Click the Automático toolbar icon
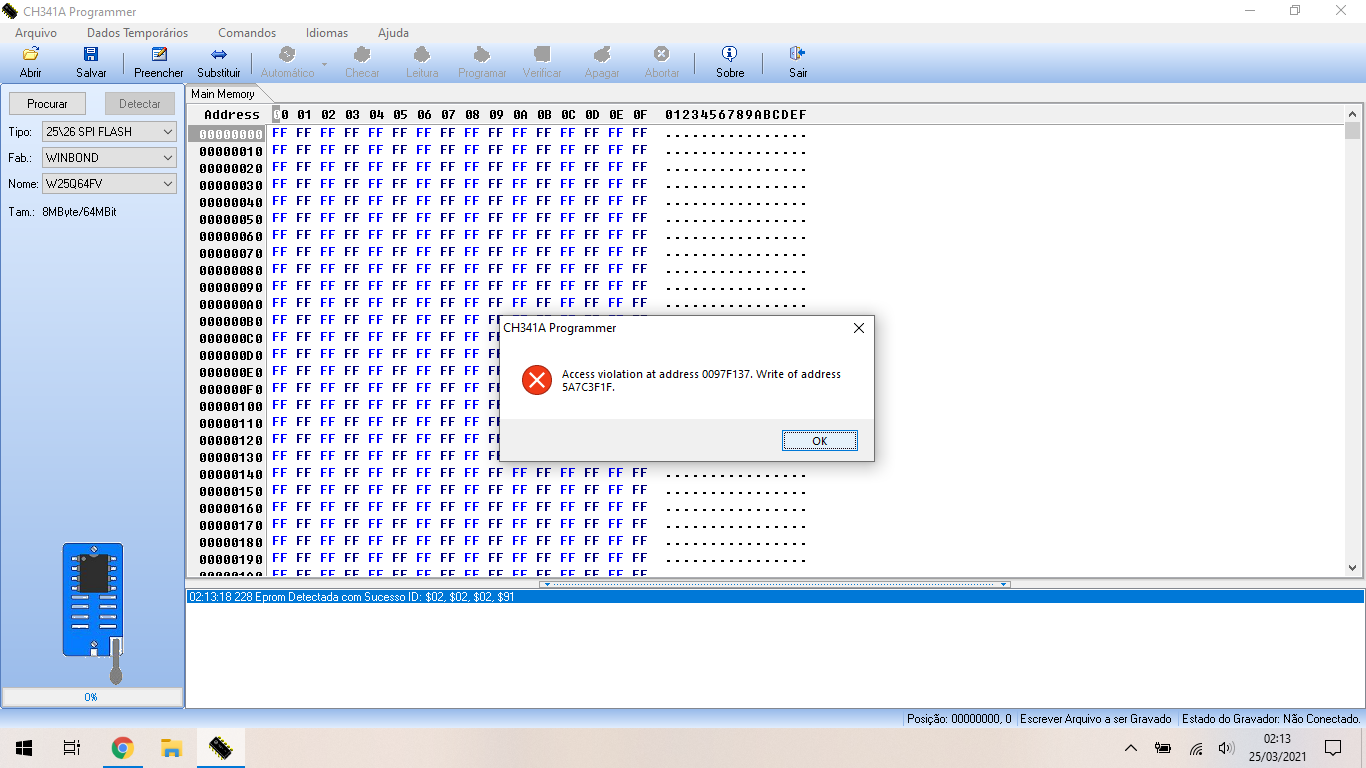 point(287,54)
